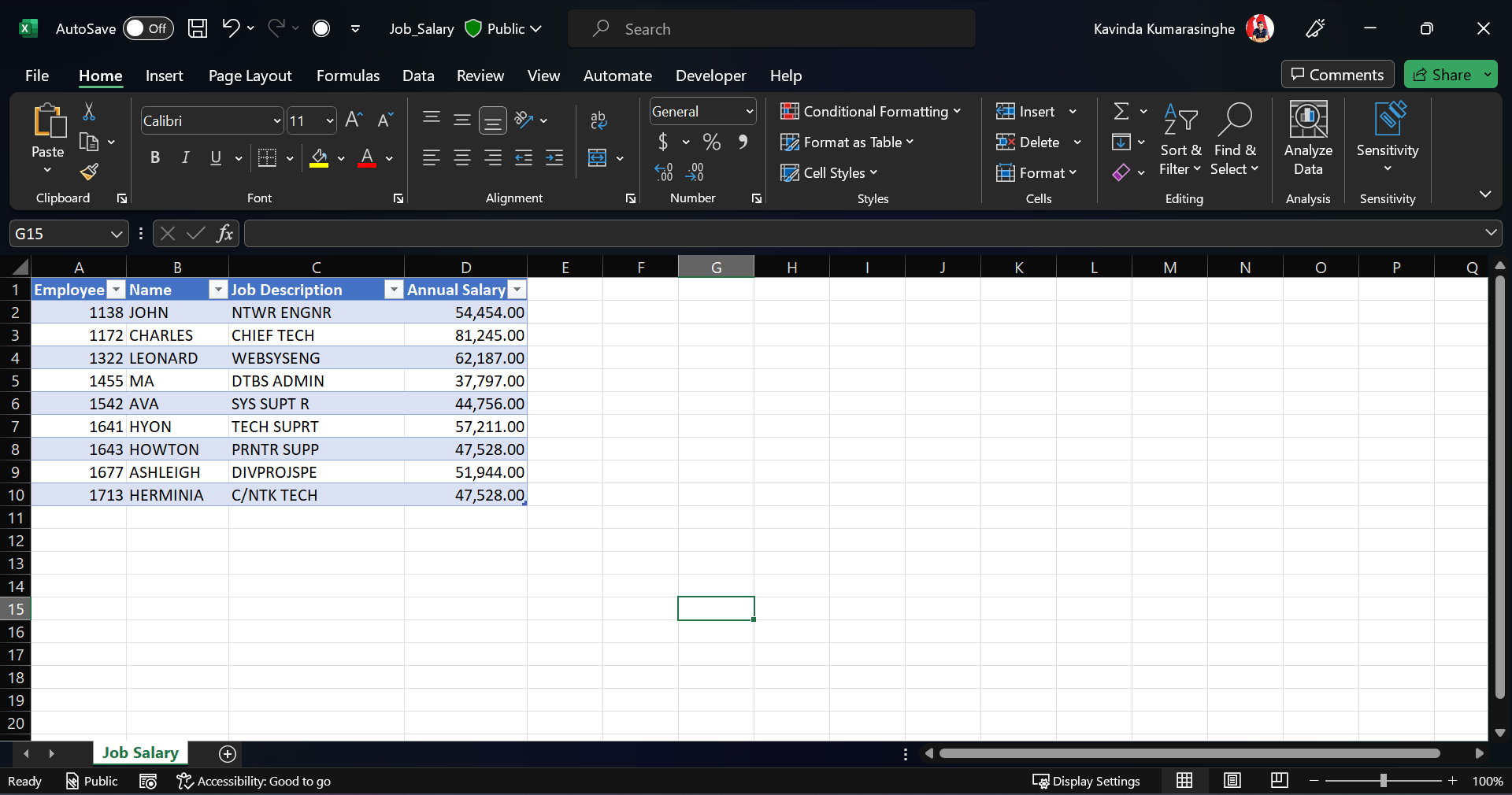This screenshot has width=1512, height=795.
Task: Click the Insert Function fx icon
Action: [x=224, y=233]
